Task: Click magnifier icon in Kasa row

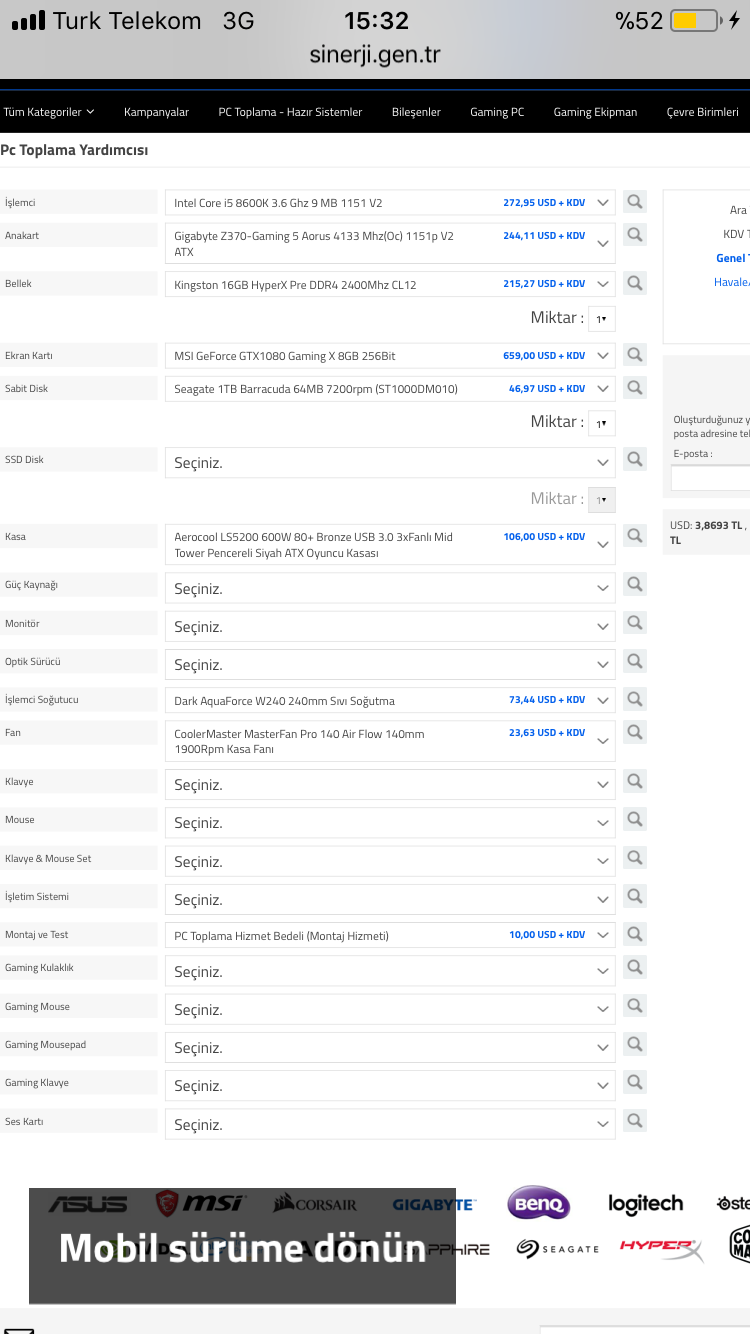Action: click(634, 536)
